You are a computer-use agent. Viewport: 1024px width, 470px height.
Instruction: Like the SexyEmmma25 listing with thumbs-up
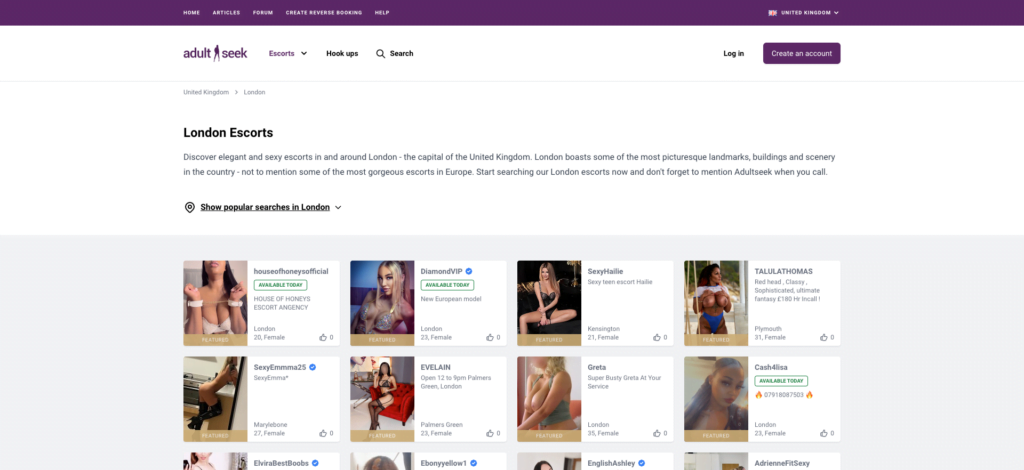pos(323,433)
